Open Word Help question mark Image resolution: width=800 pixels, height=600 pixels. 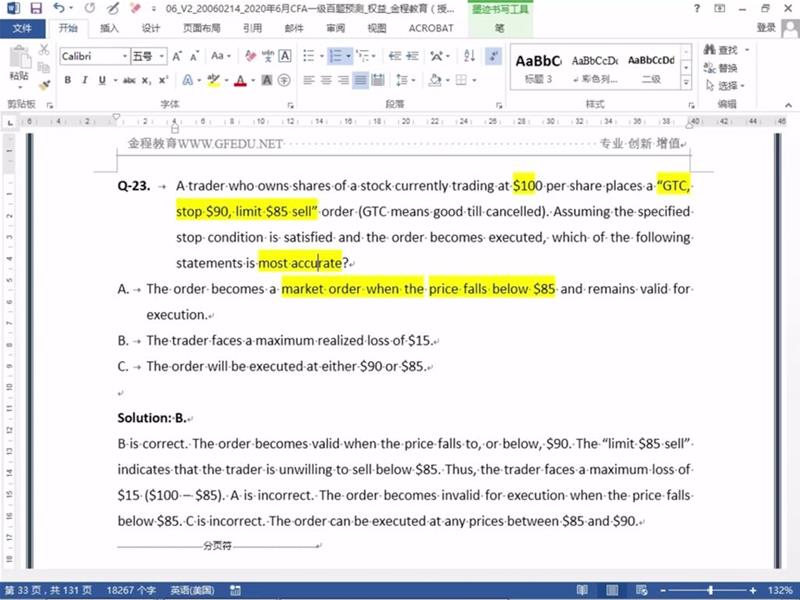tap(696, 8)
